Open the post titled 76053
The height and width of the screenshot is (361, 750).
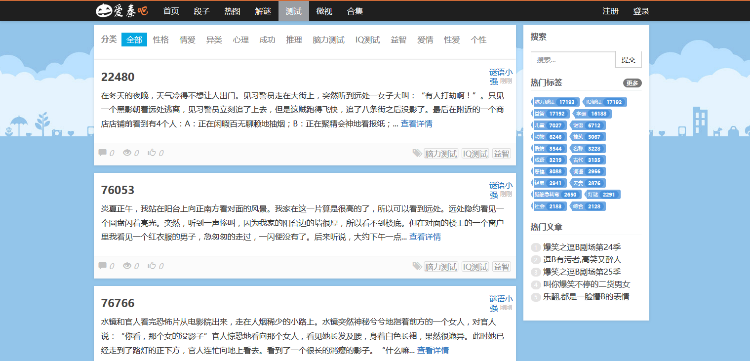tap(118, 190)
